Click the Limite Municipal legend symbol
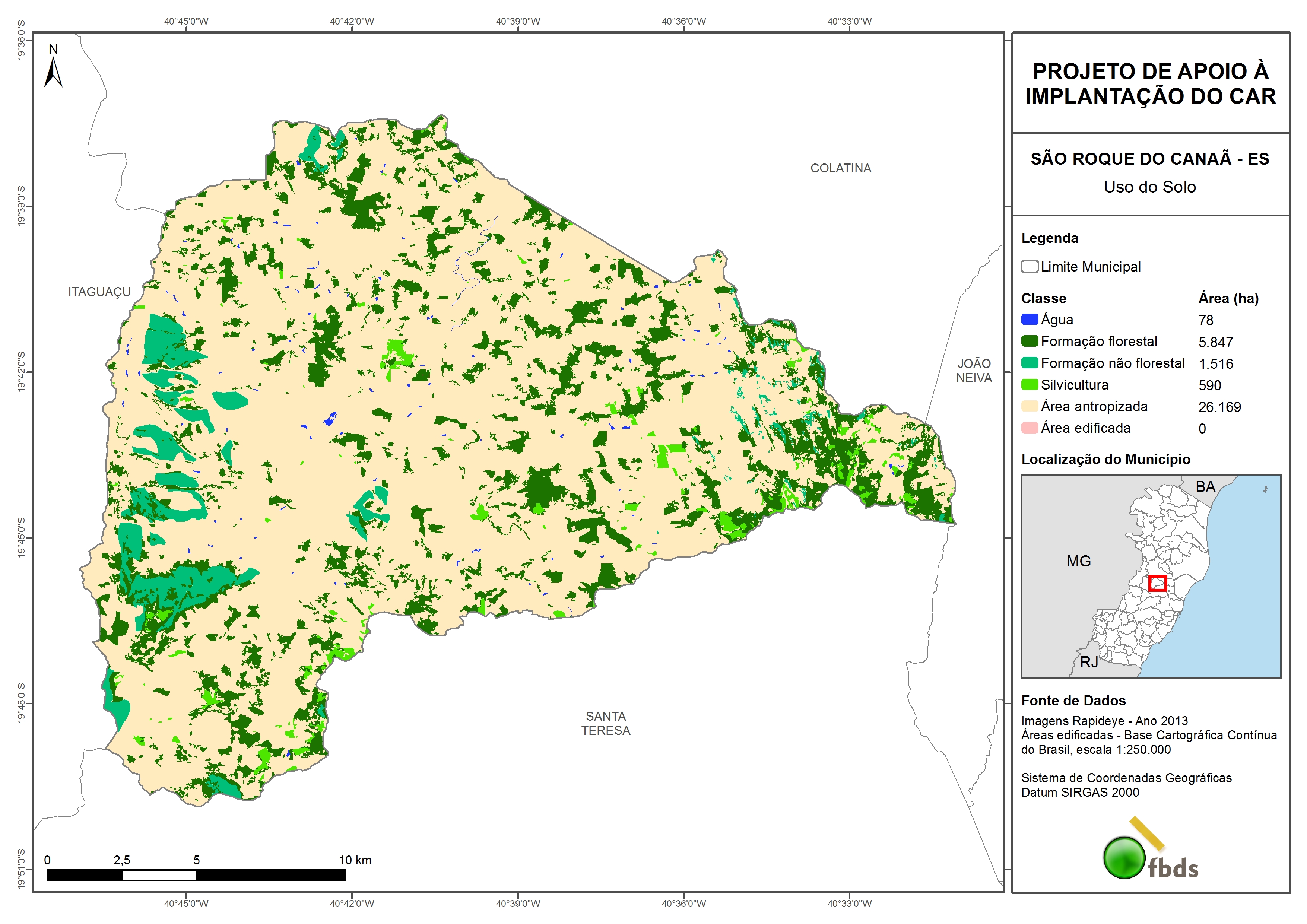Screen dimensions: 1307x924 point(1029,266)
